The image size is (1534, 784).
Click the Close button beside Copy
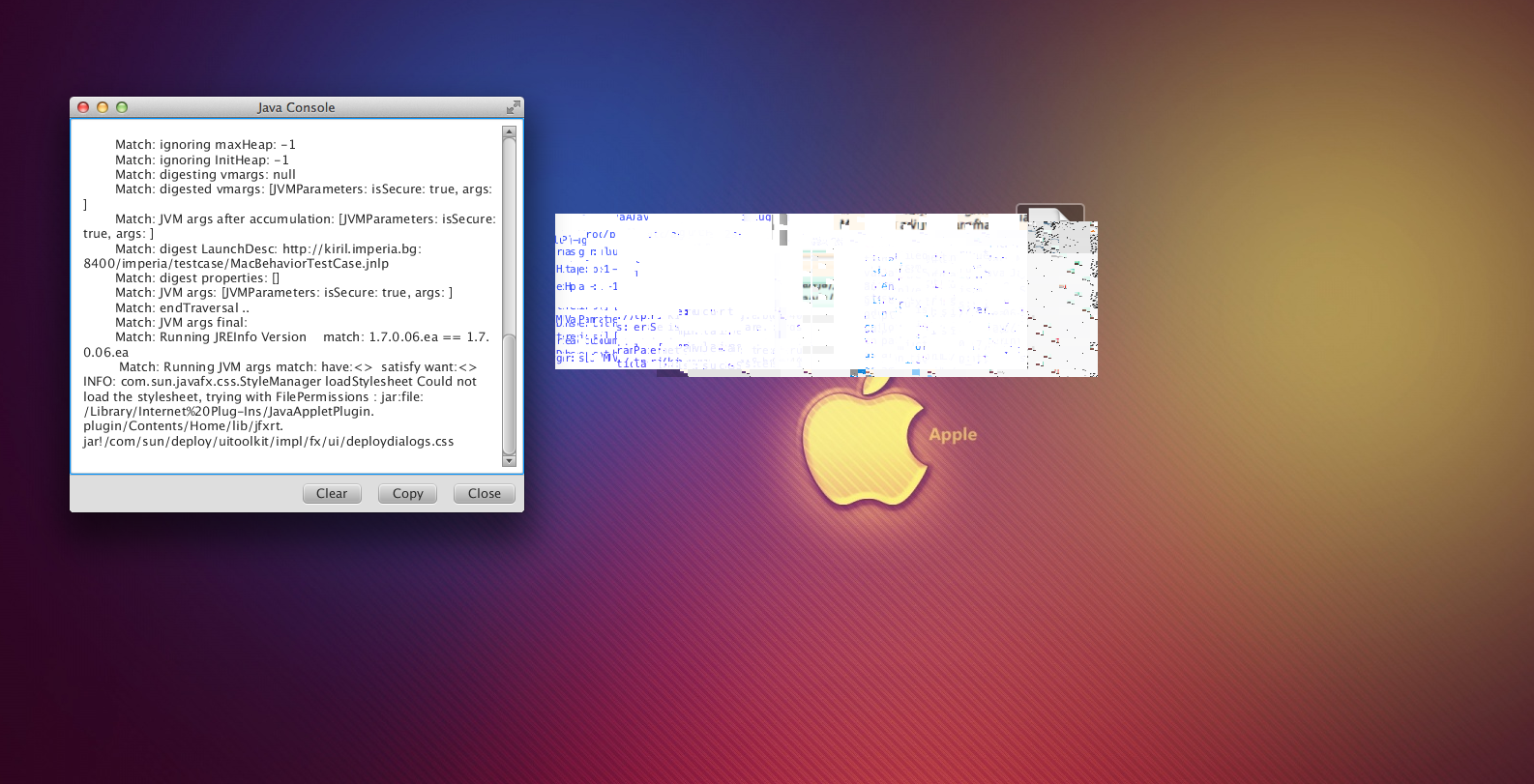[484, 494]
